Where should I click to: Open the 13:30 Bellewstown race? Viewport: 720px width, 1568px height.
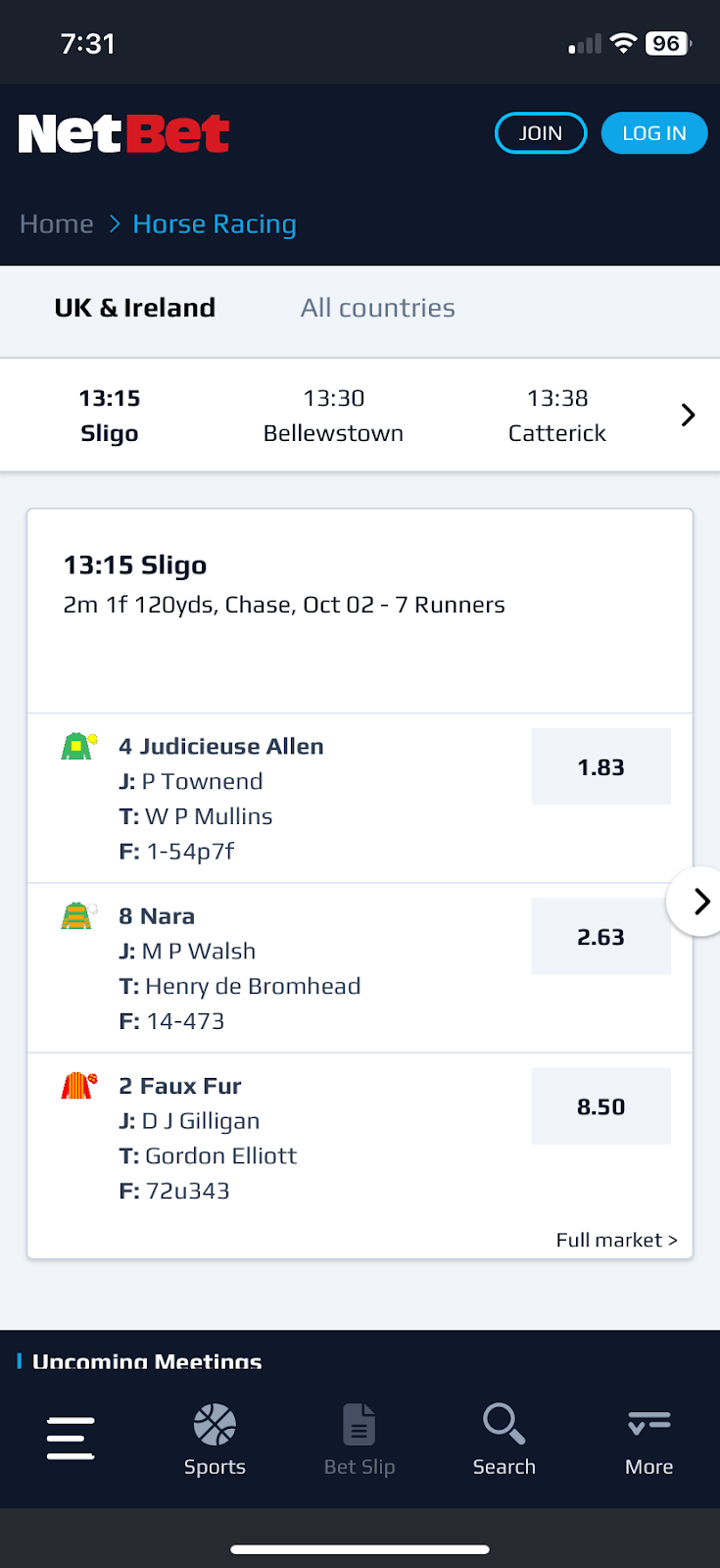click(x=333, y=415)
